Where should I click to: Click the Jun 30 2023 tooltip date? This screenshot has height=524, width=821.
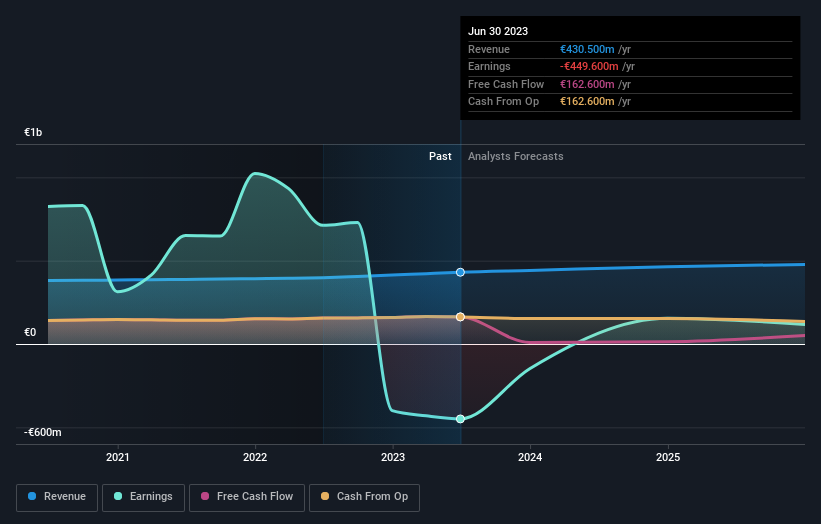[498, 31]
